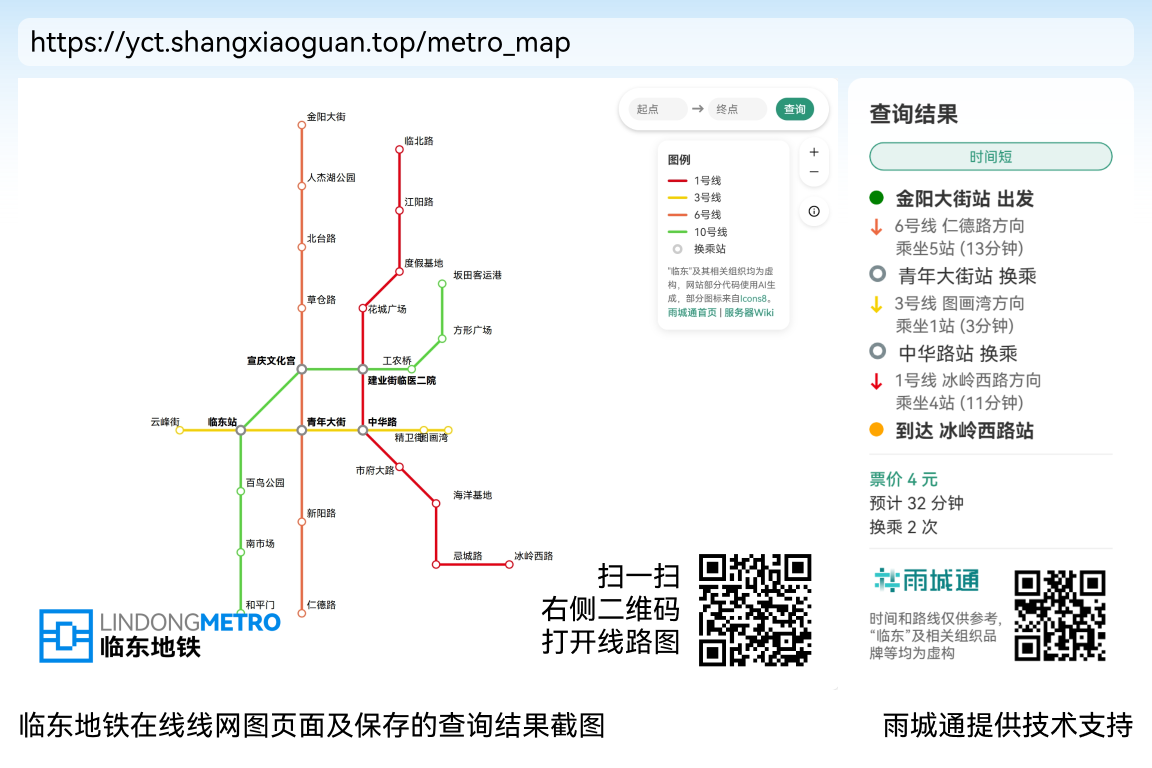Click the orange 6号线 legend swatch
The height and width of the screenshot is (768, 1152).
pyautogui.click(x=677, y=215)
